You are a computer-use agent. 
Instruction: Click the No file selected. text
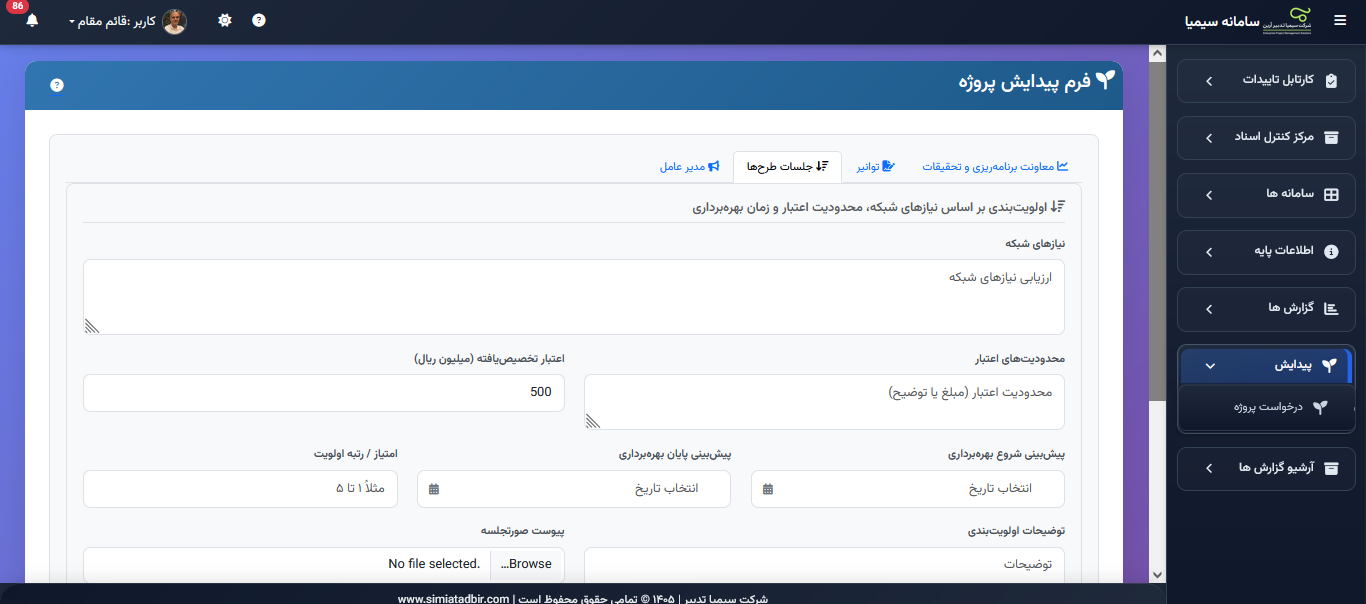coord(434,564)
